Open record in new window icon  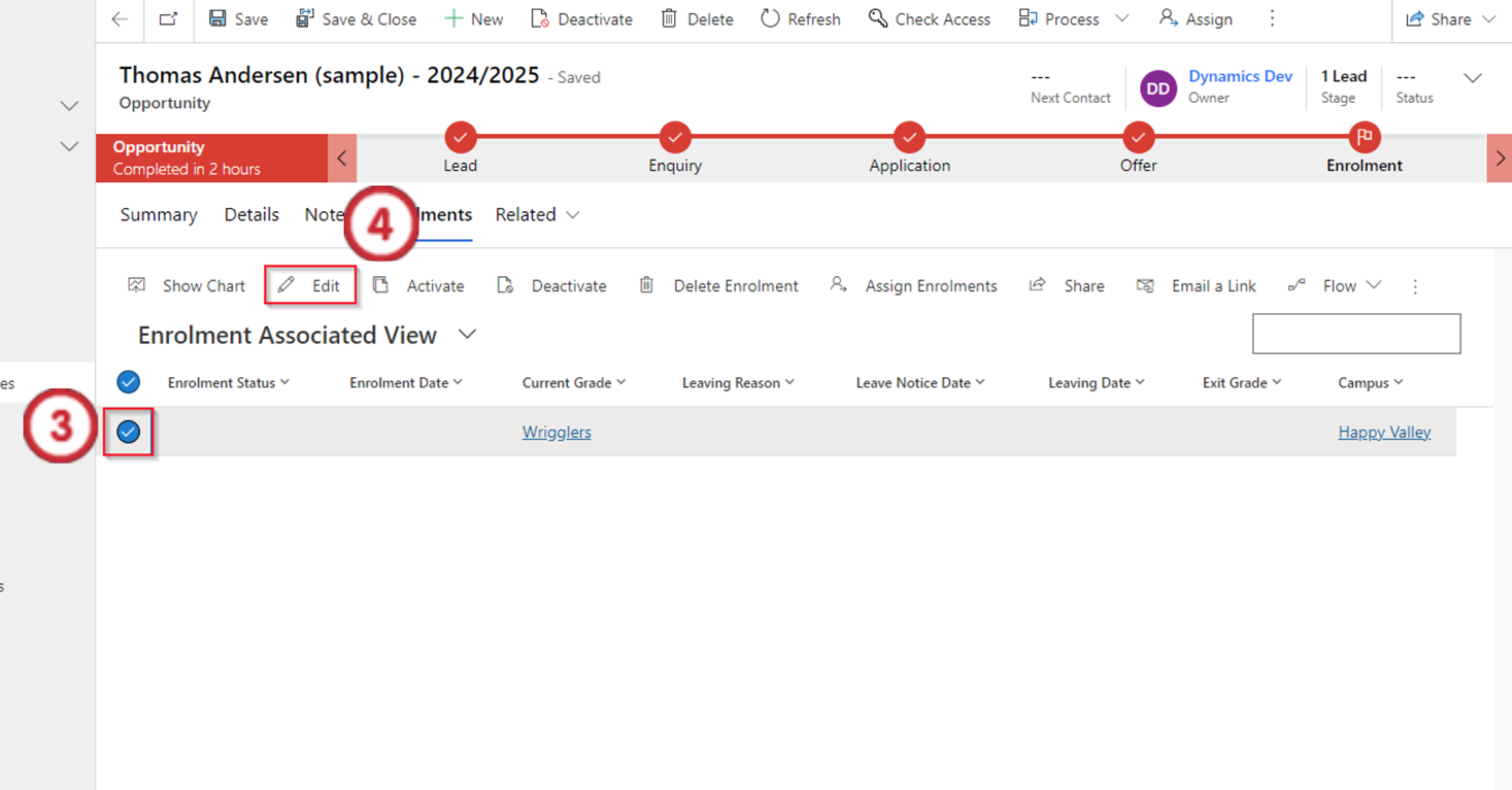168,19
